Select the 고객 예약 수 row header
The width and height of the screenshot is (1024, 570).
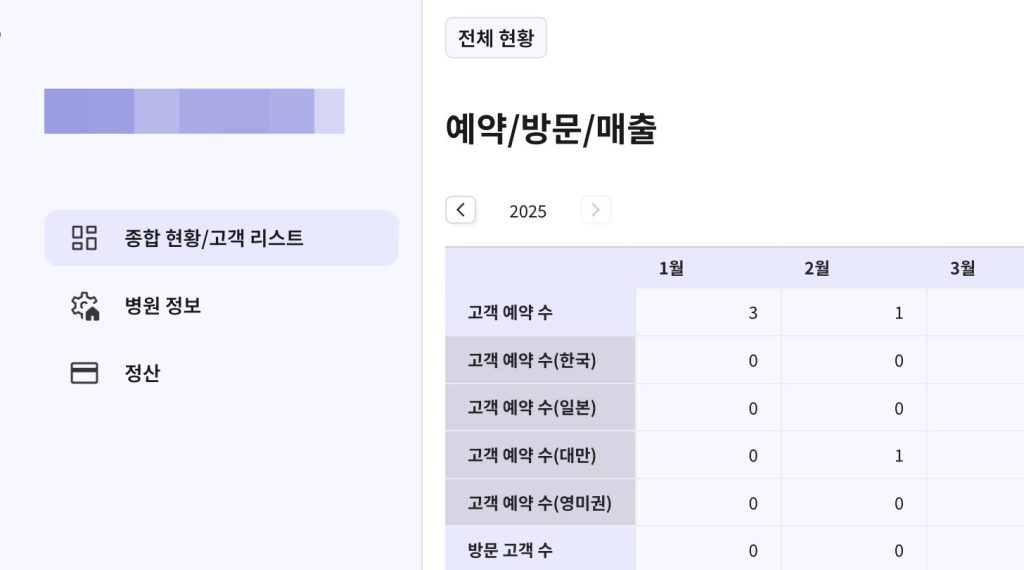pyautogui.click(x=510, y=313)
